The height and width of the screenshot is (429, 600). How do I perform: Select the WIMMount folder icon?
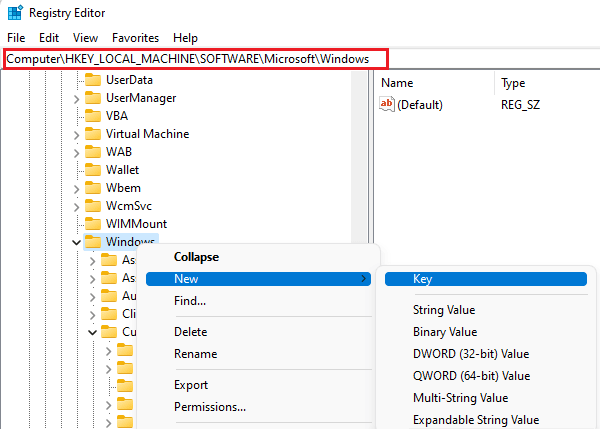93,224
